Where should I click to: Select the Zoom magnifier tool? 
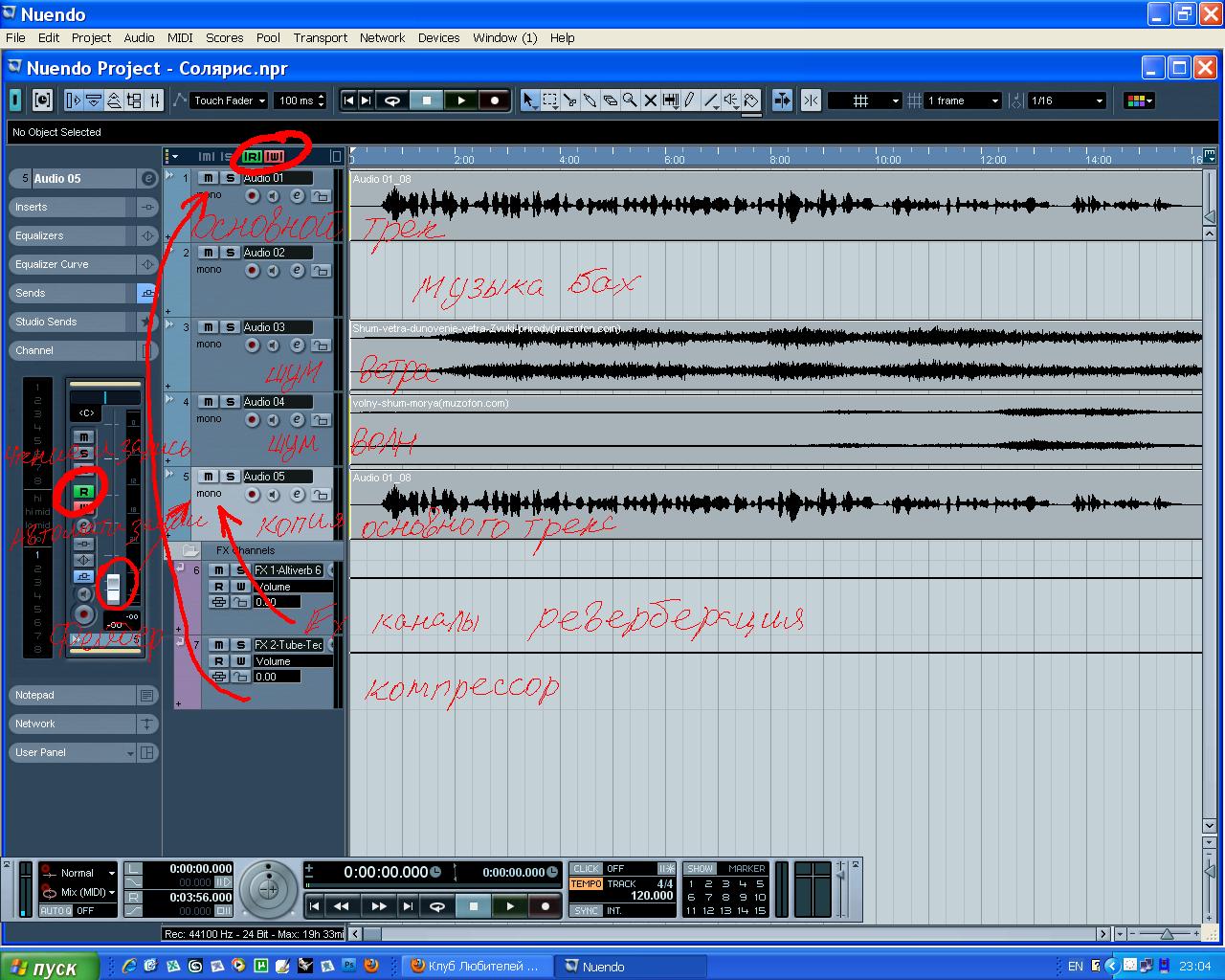click(x=630, y=100)
